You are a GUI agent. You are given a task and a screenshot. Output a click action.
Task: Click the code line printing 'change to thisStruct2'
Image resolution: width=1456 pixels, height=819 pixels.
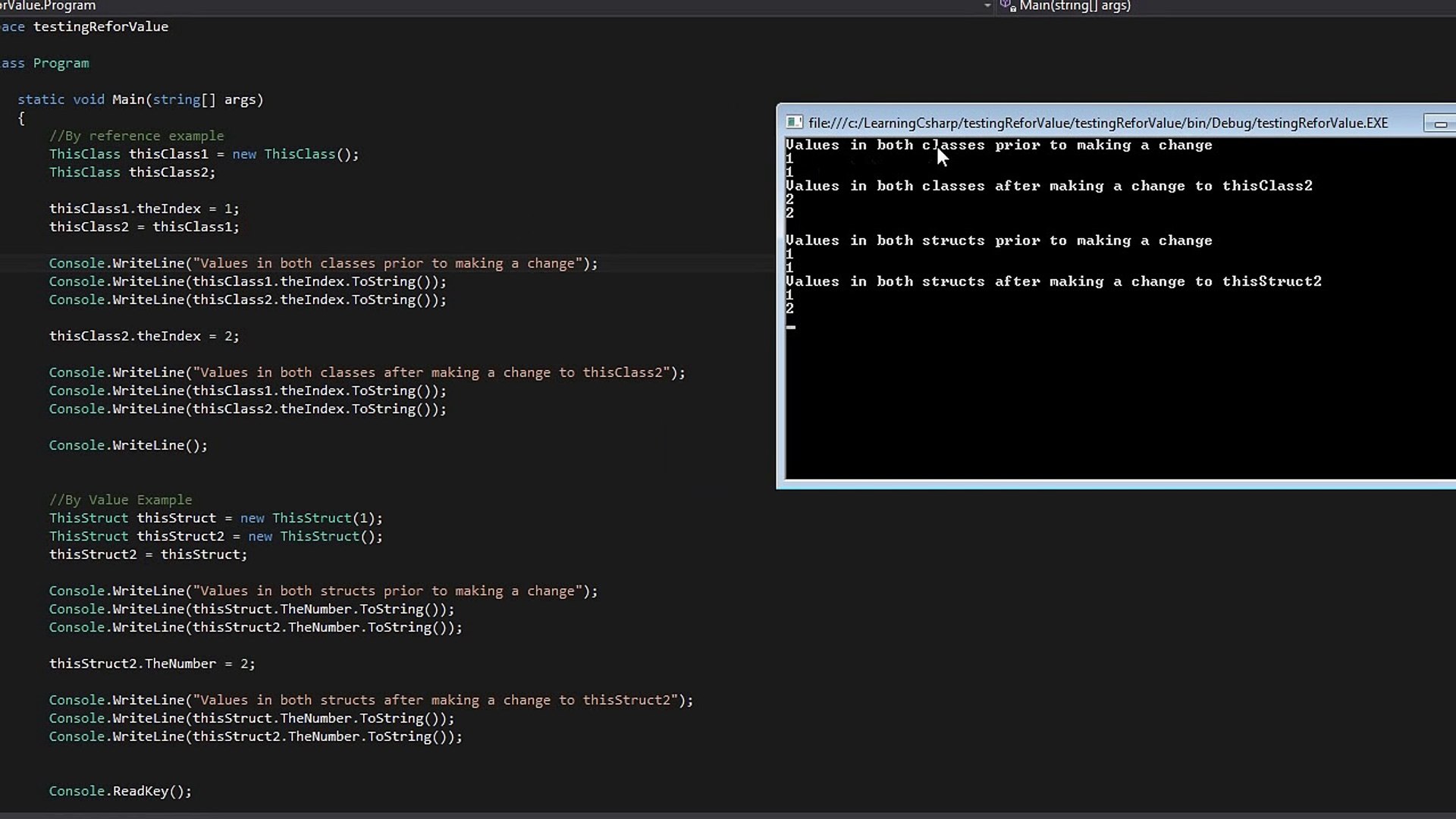[x=372, y=700]
